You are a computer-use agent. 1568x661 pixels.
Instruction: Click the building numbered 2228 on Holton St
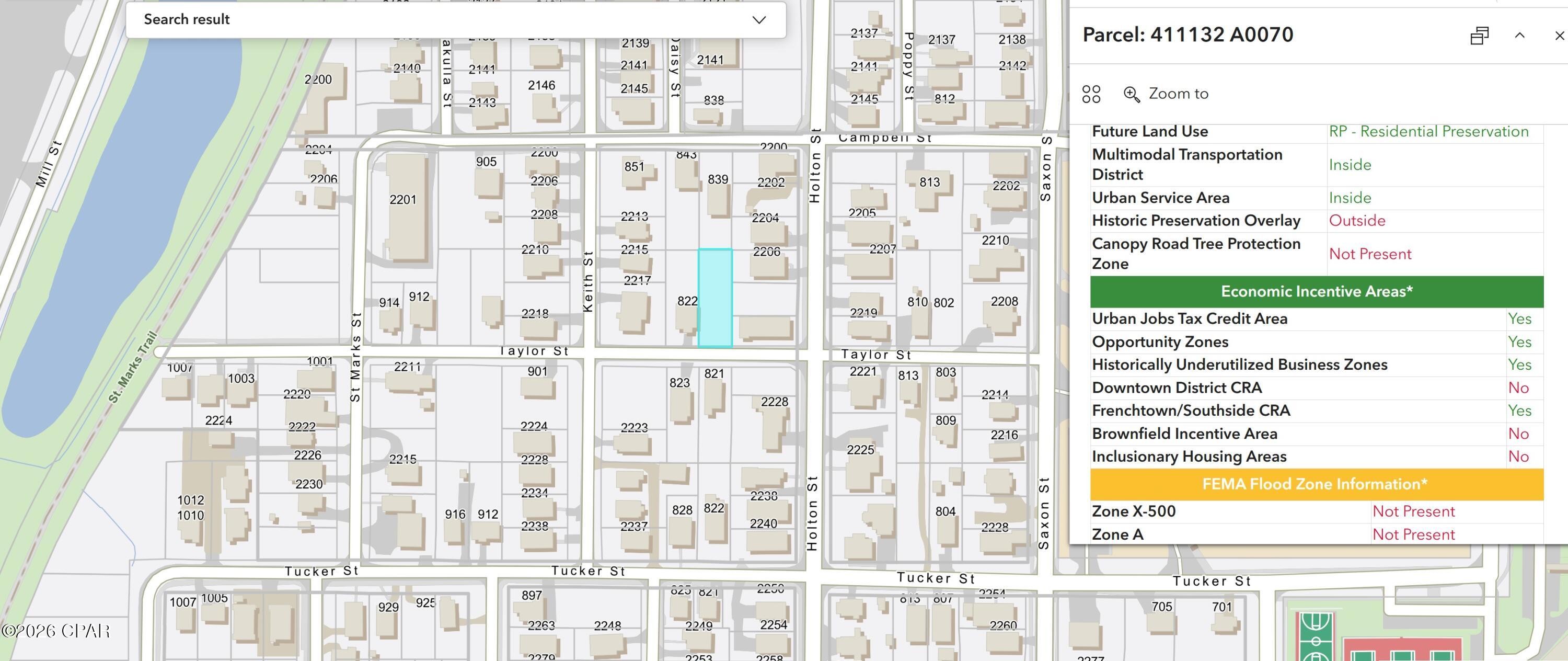pyautogui.click(x=773, y=426)
